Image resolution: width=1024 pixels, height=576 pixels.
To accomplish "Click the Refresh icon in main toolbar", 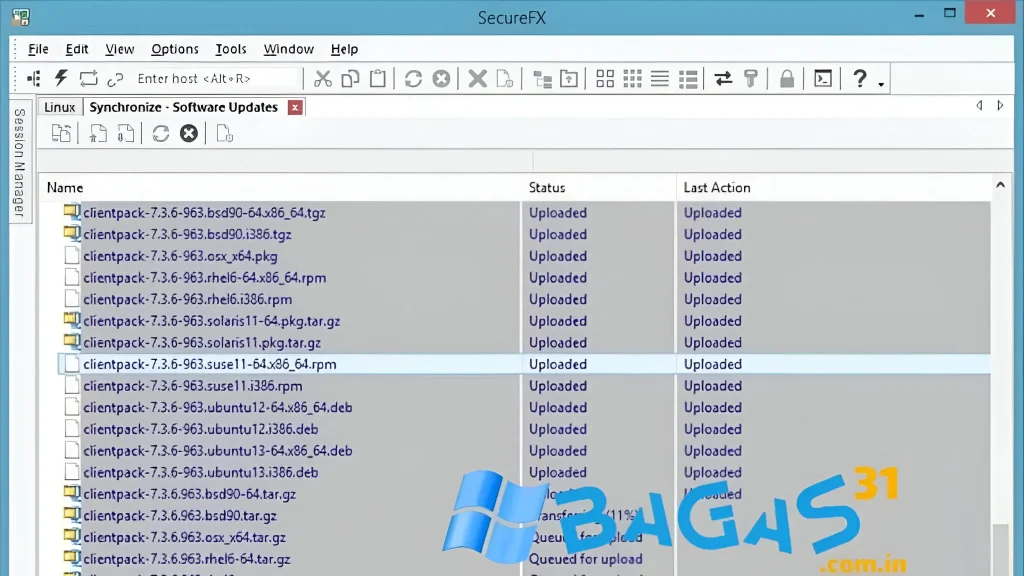I will click(413, 79).
